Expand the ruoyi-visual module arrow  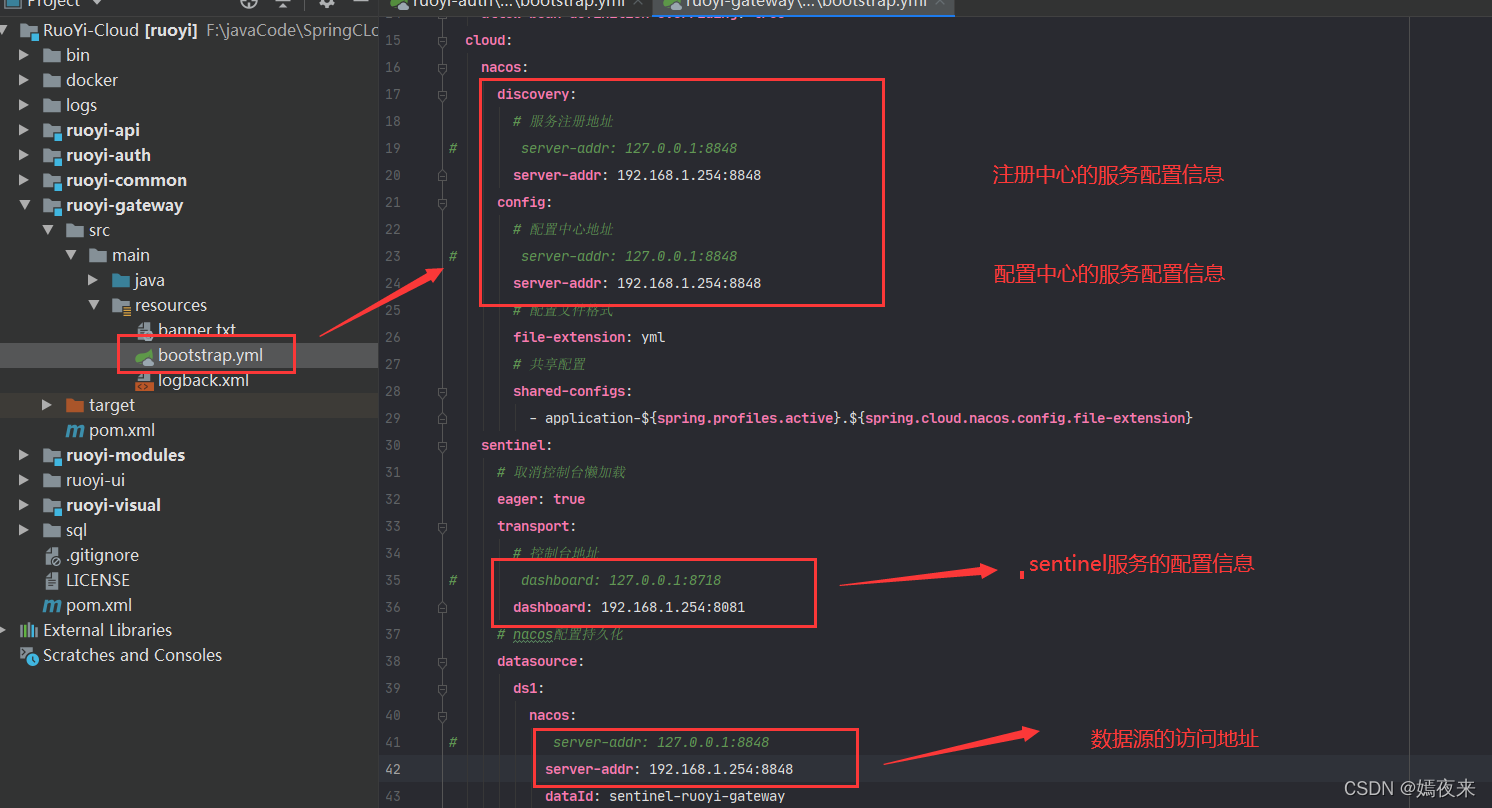[24, 506]
